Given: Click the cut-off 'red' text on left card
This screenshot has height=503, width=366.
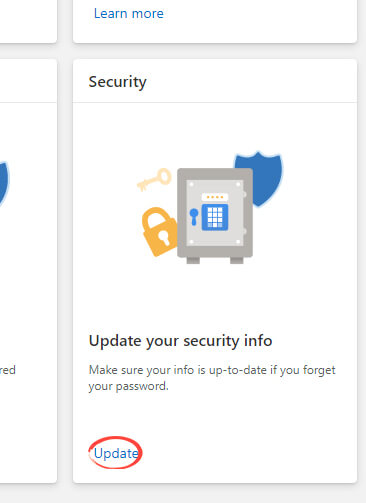Looking at the screenshot, I should (x=8, y=370).
